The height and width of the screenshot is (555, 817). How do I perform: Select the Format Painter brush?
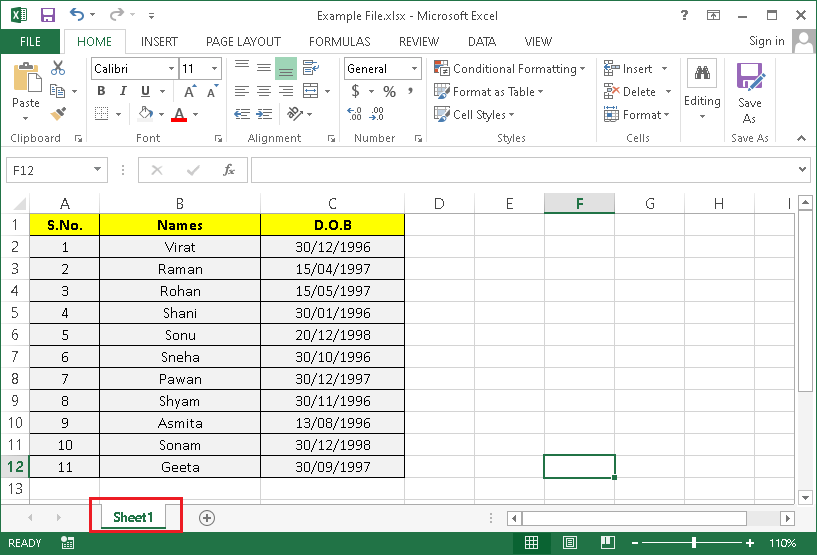[x=58, y=114]
